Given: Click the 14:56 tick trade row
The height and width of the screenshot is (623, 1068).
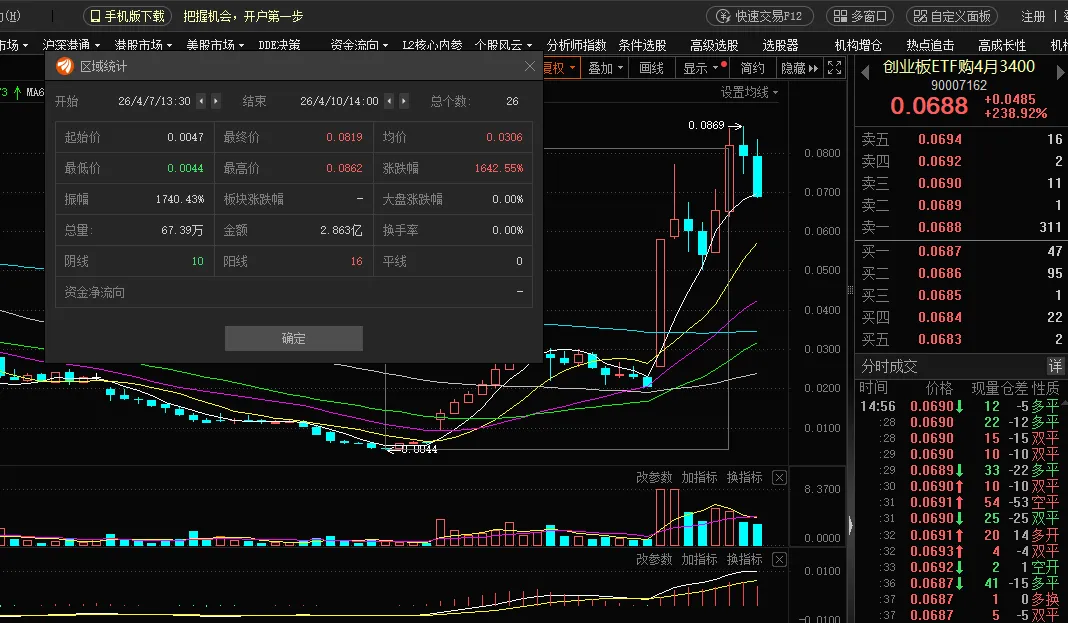Looking at the screenshot, I should (x=960, y=406).
